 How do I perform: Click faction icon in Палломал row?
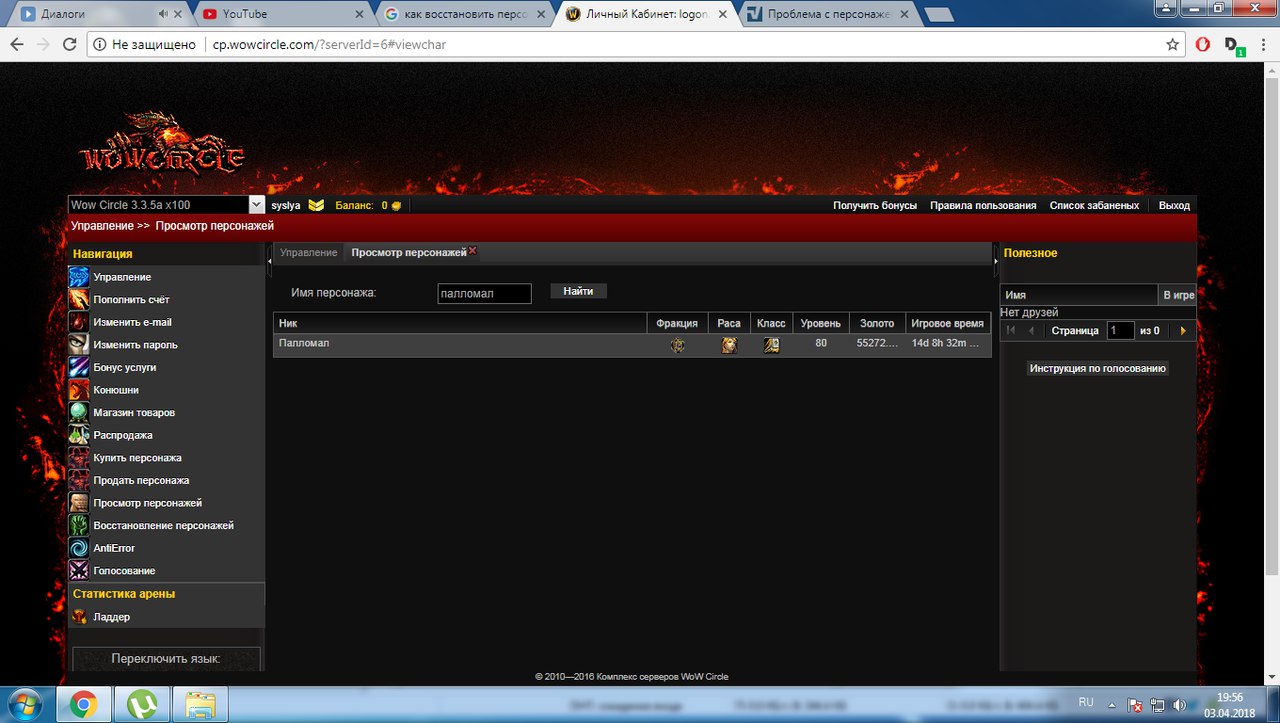pyautogui.click(x=678, y=345)
